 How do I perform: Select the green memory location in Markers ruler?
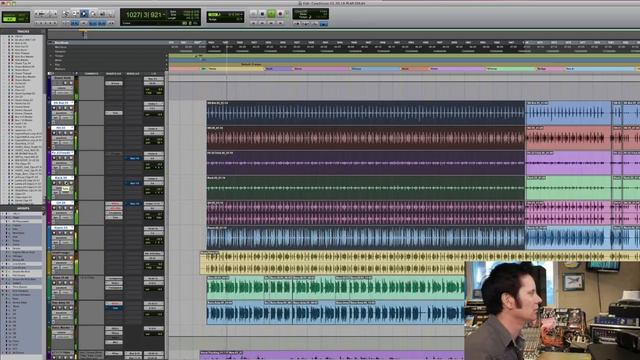click(511, 69)
